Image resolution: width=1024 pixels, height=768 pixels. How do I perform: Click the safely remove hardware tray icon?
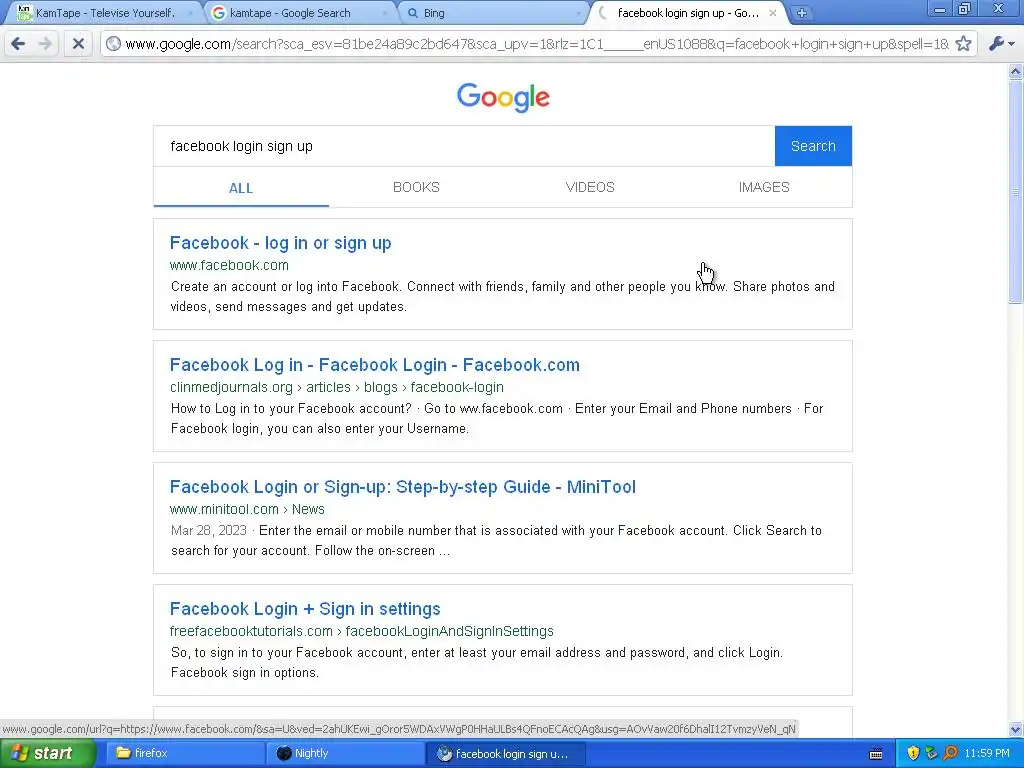point(931,753)
